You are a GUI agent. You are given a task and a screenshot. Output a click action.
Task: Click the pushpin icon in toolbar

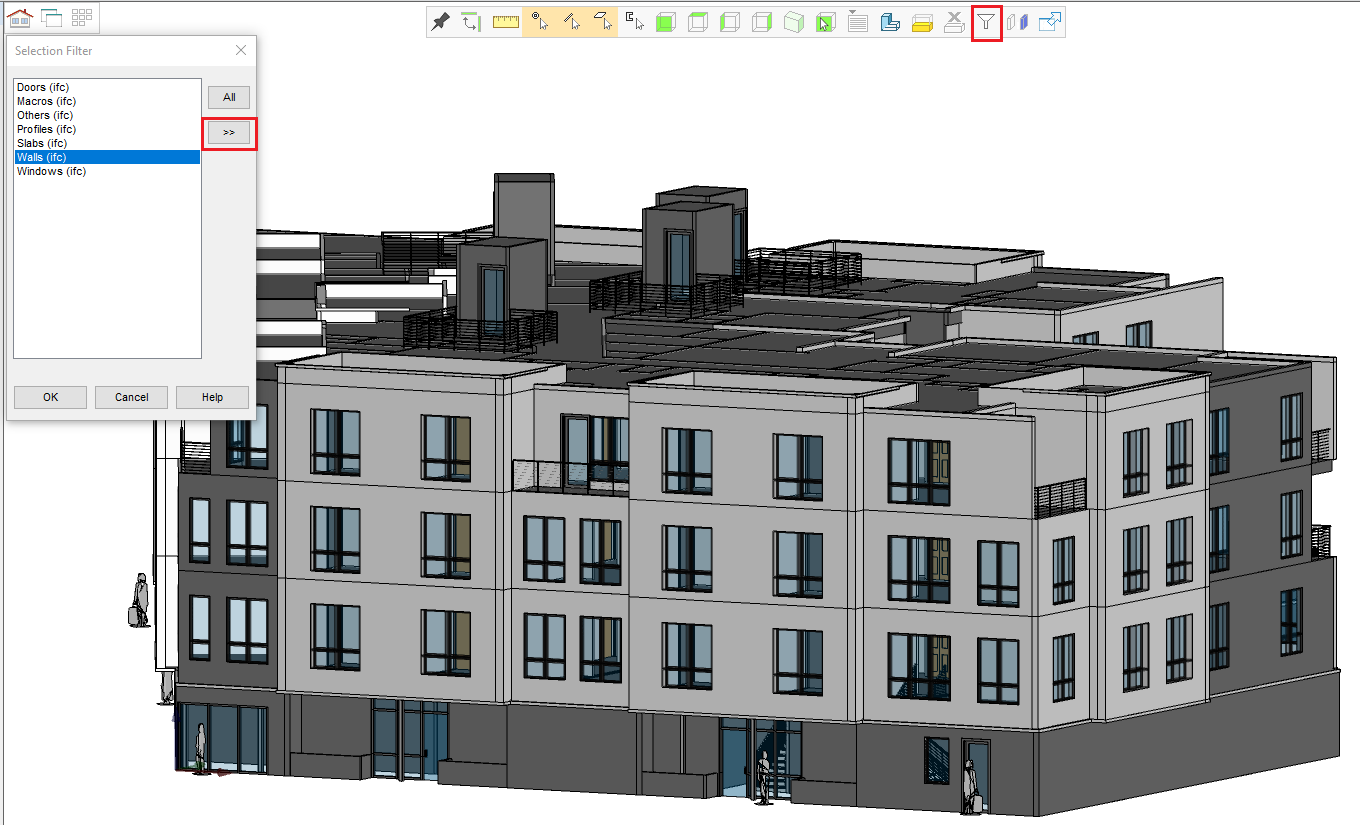coord(440,22)
